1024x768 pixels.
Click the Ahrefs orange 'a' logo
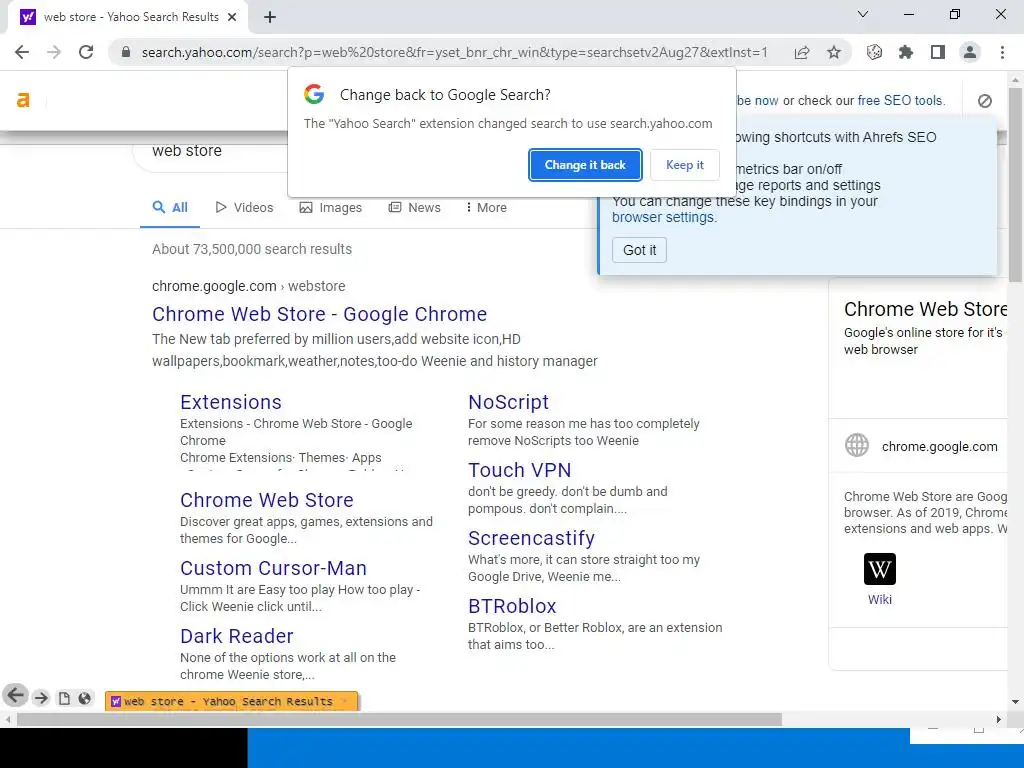click(23, 100)
